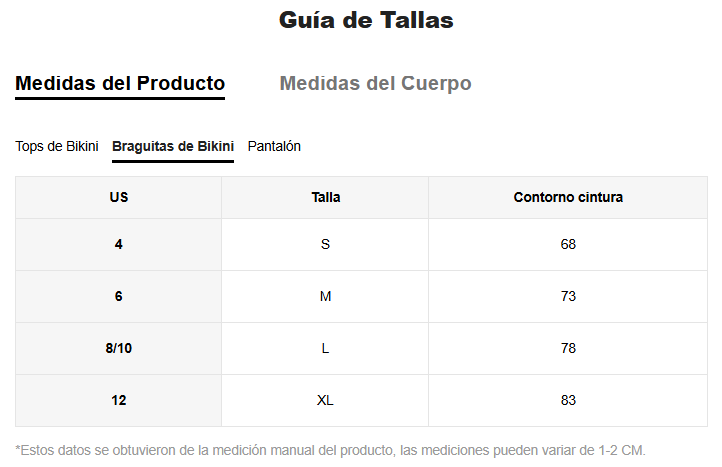The image size is (722, 467).
Task: Click US size 6 cell
Action: [119, 296]
